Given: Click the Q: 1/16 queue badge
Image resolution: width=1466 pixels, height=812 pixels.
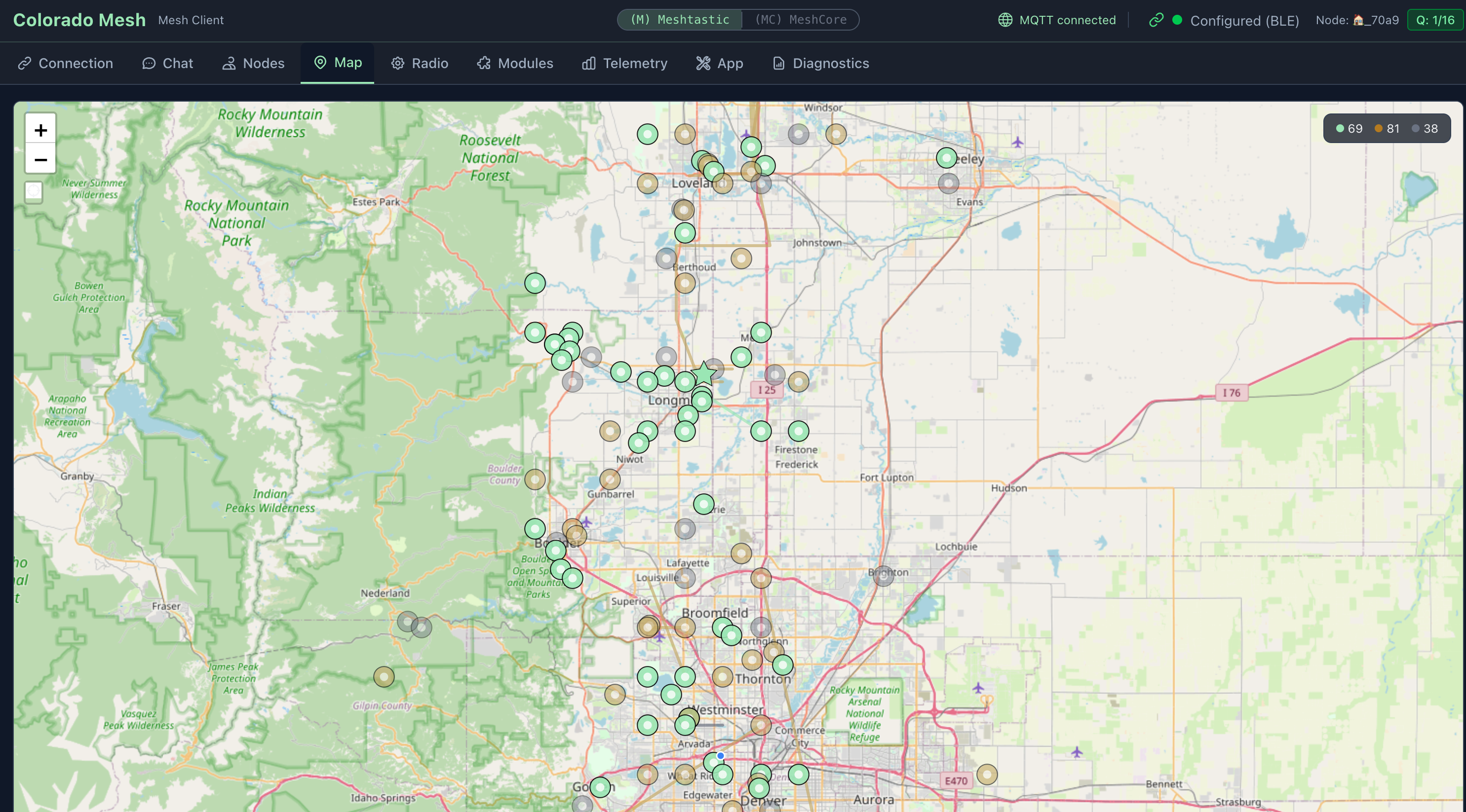Looking at the screenshot, I should pyautogui.click(x=1435, y=20).
